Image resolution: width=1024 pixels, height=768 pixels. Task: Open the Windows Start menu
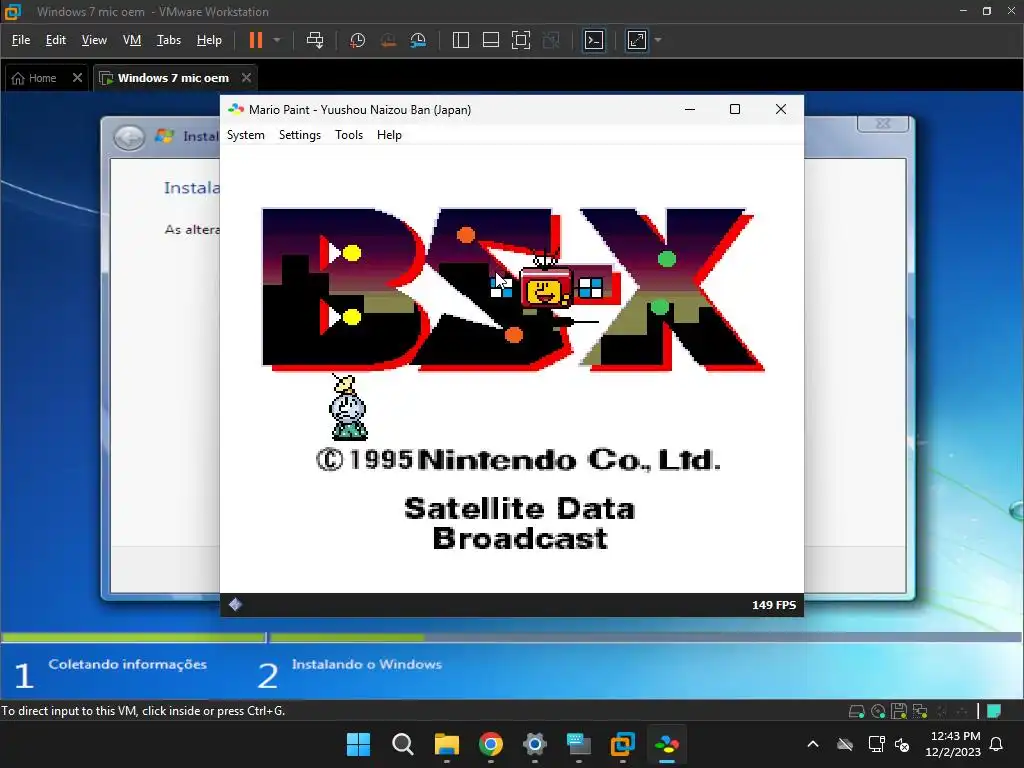(x=359, y=744)
